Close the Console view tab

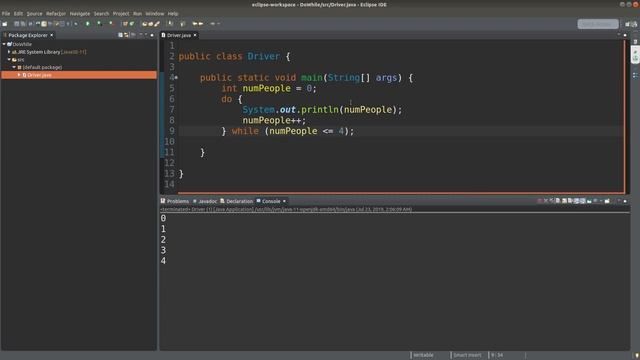point(284,201)
